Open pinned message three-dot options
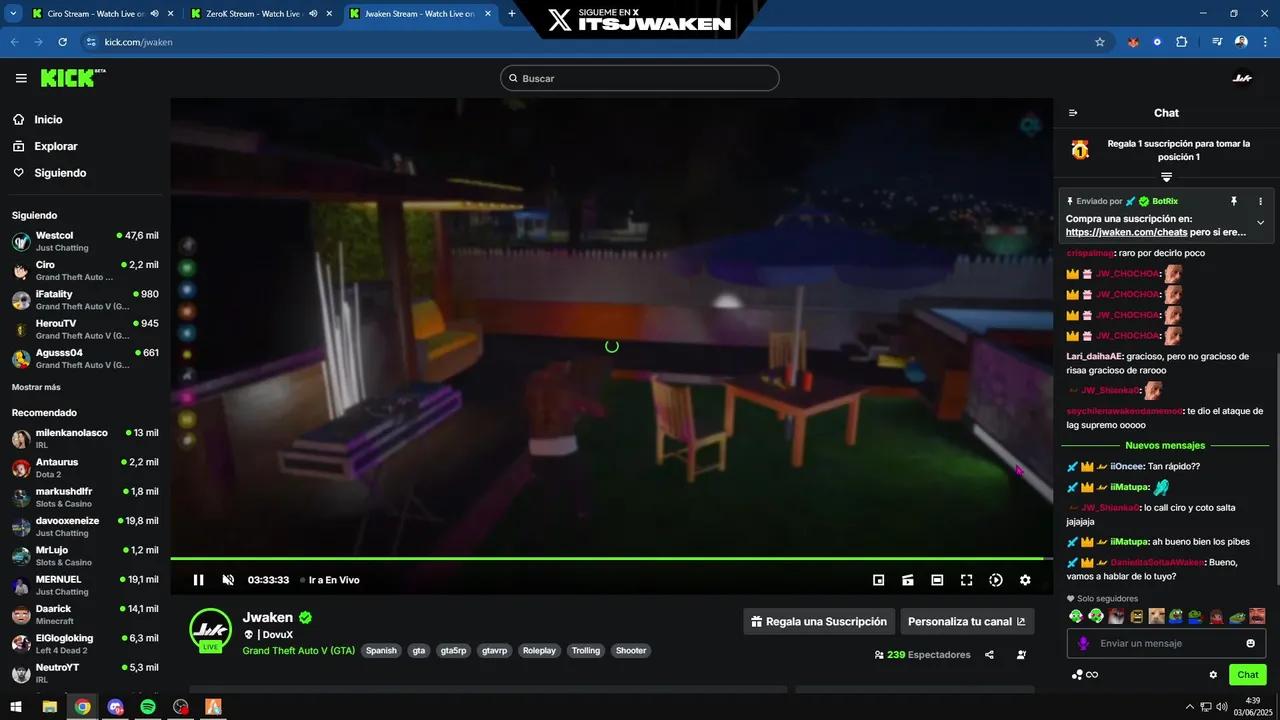 coord(1260,201)
